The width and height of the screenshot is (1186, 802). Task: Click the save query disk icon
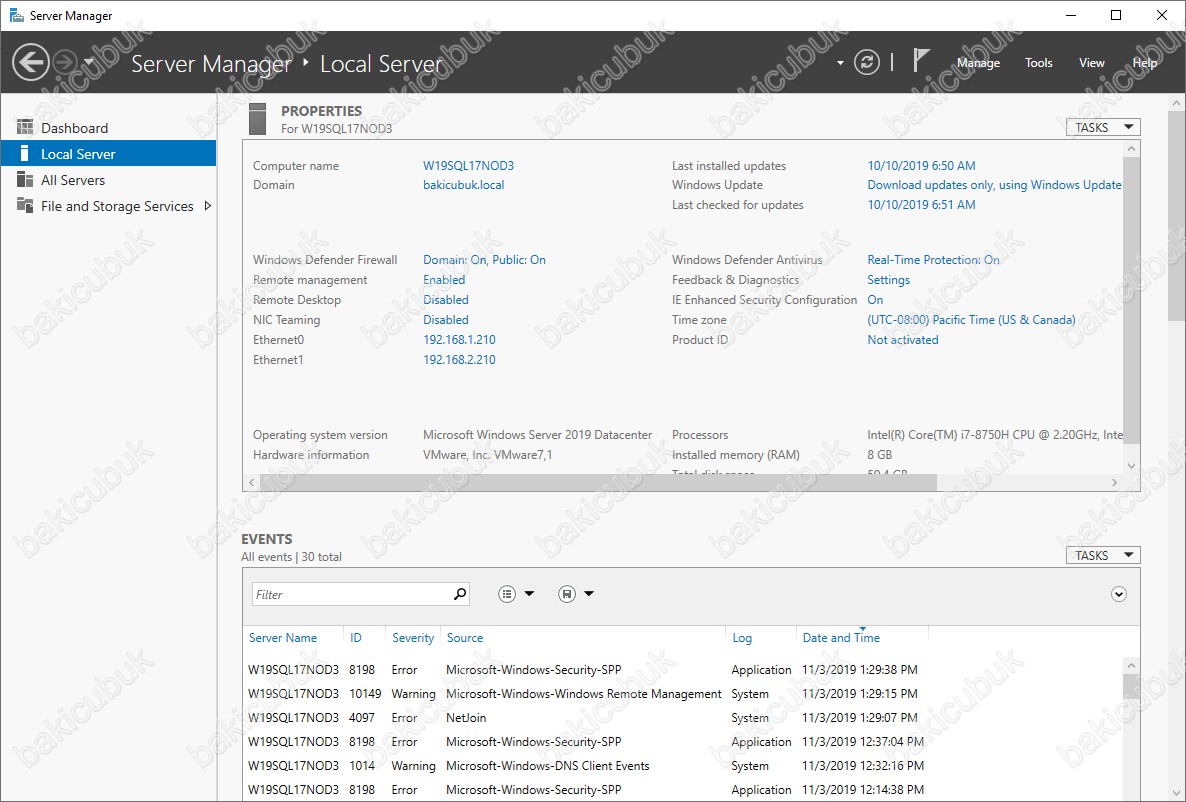(567, 594)
